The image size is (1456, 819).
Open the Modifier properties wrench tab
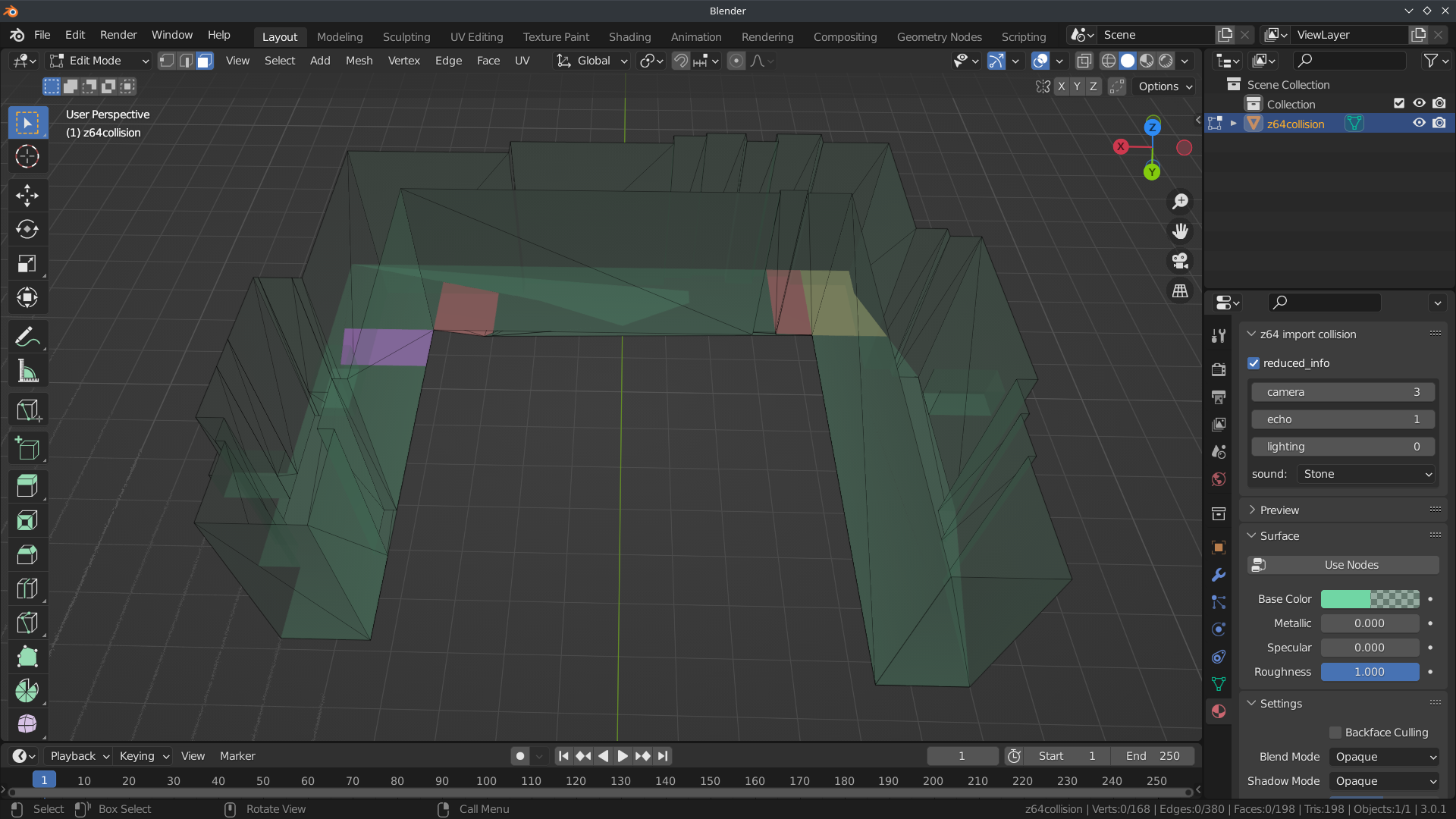point(1219,575)
